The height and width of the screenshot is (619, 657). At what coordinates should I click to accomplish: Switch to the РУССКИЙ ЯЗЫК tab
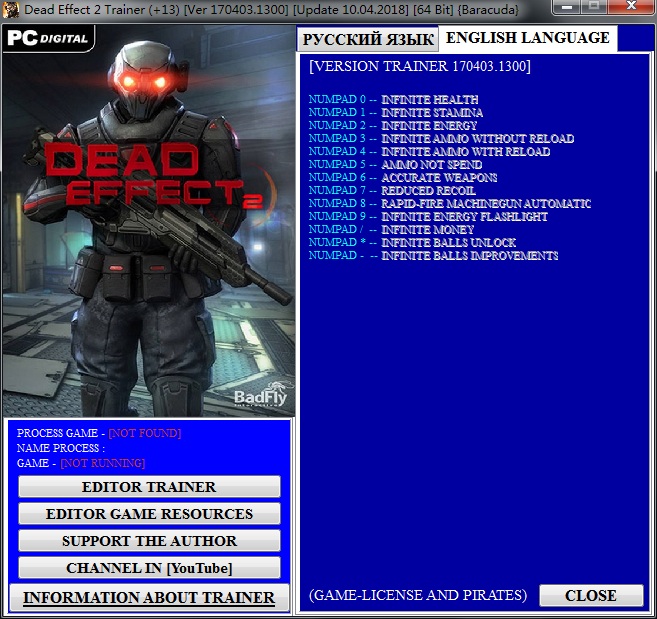(367, 39)
